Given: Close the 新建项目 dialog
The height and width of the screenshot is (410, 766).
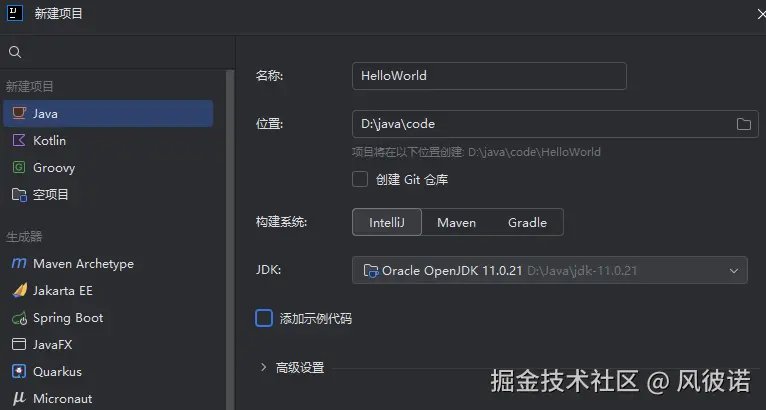Looking at the screenshot, I should pyautogui.click(x=761, y=14).
